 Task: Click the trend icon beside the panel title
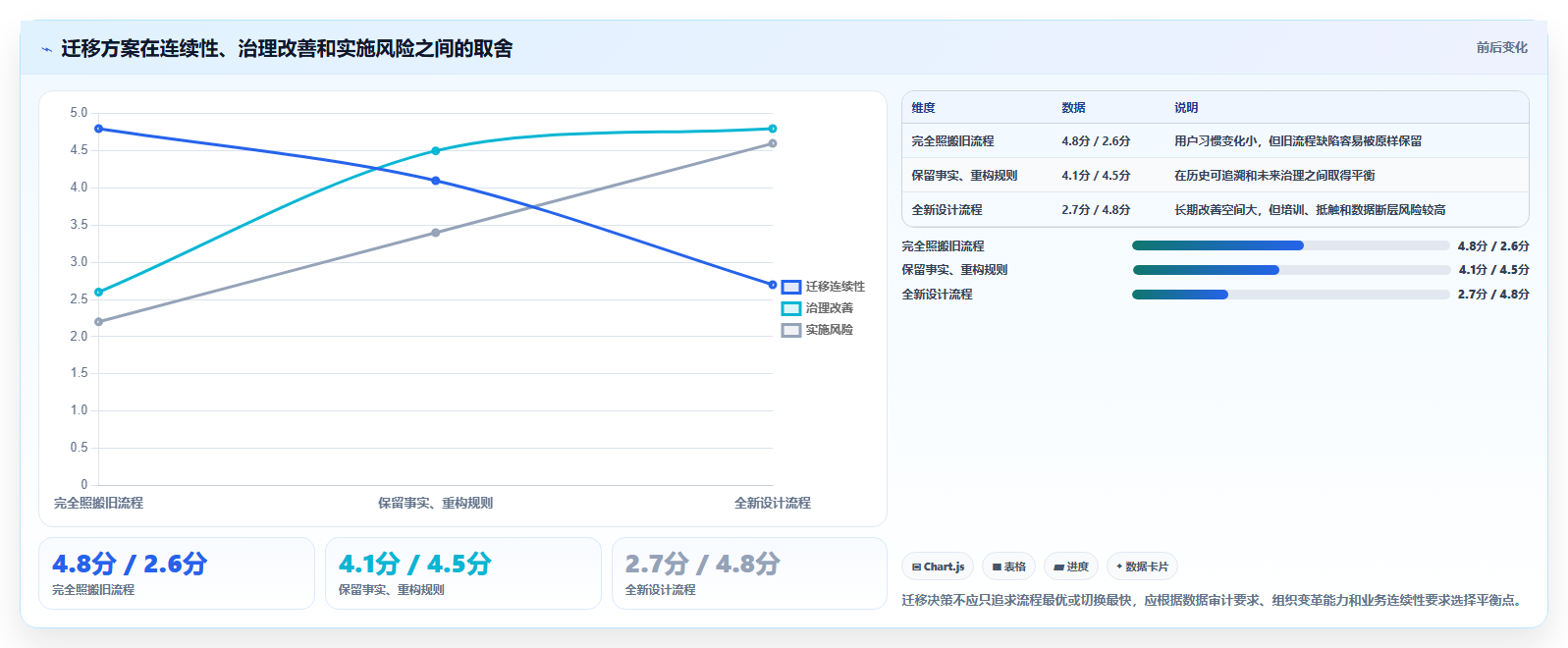click(x=46, y=49)
